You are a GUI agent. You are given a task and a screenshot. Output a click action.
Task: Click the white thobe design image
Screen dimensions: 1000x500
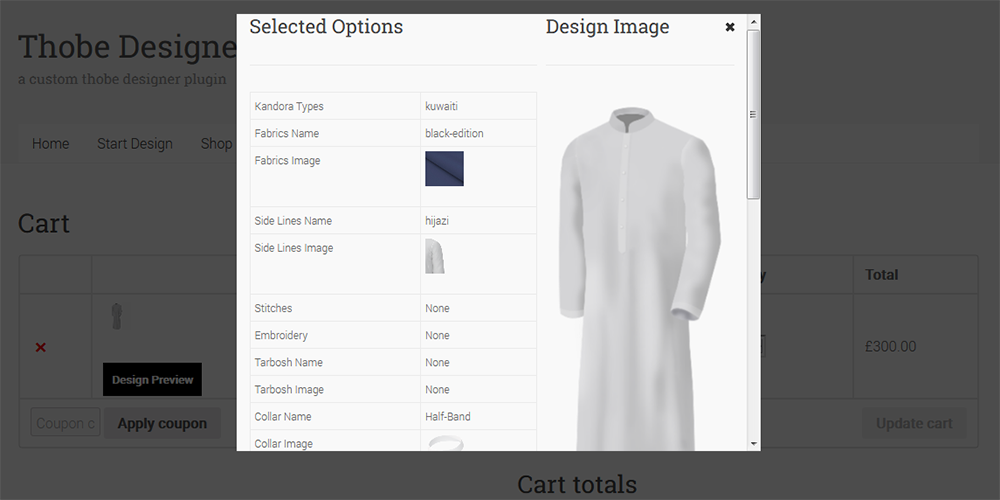pos(640,279)
